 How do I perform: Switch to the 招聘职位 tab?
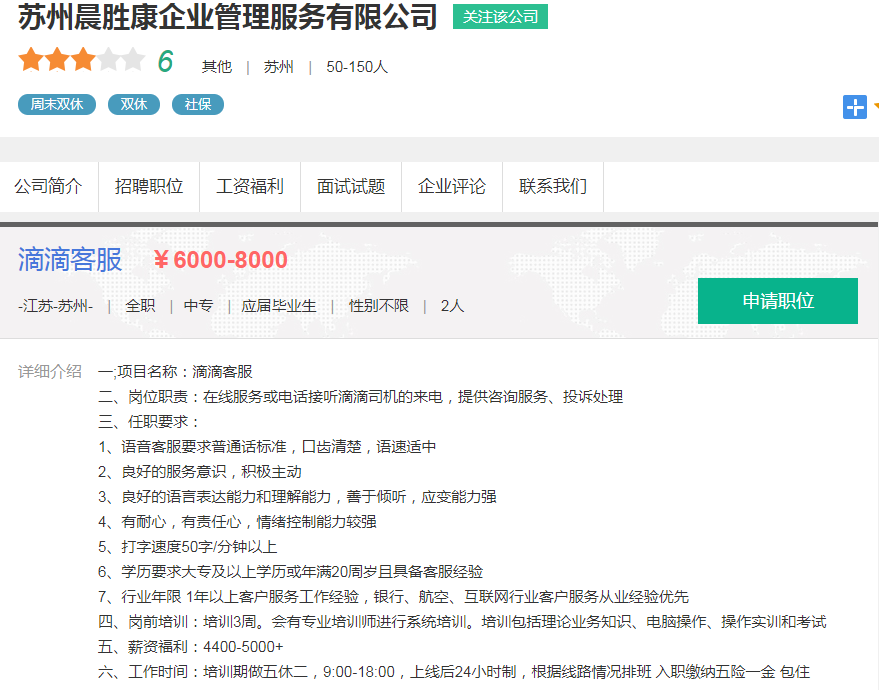coord(149,187)
